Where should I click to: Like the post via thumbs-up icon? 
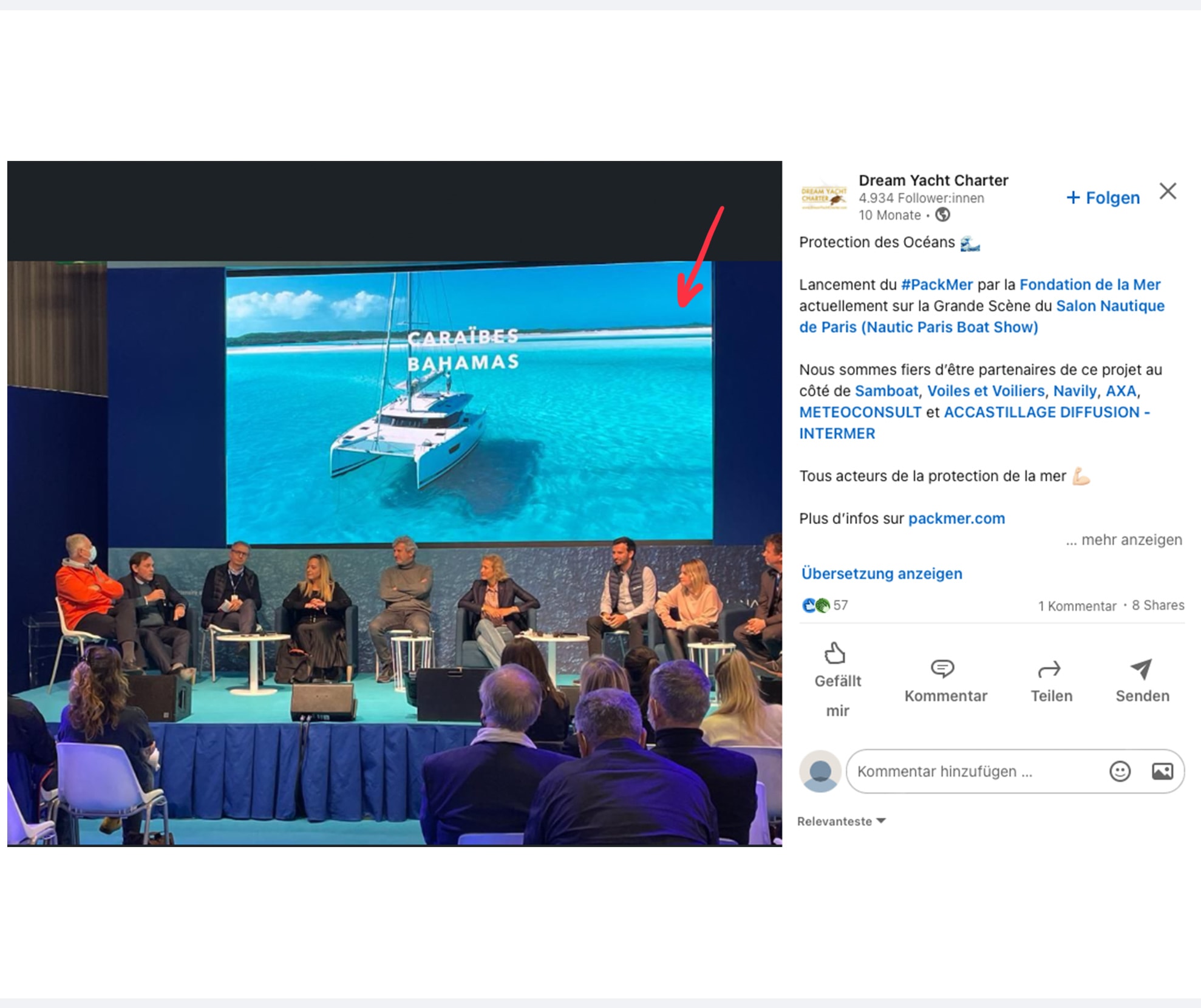click(835, 653)
